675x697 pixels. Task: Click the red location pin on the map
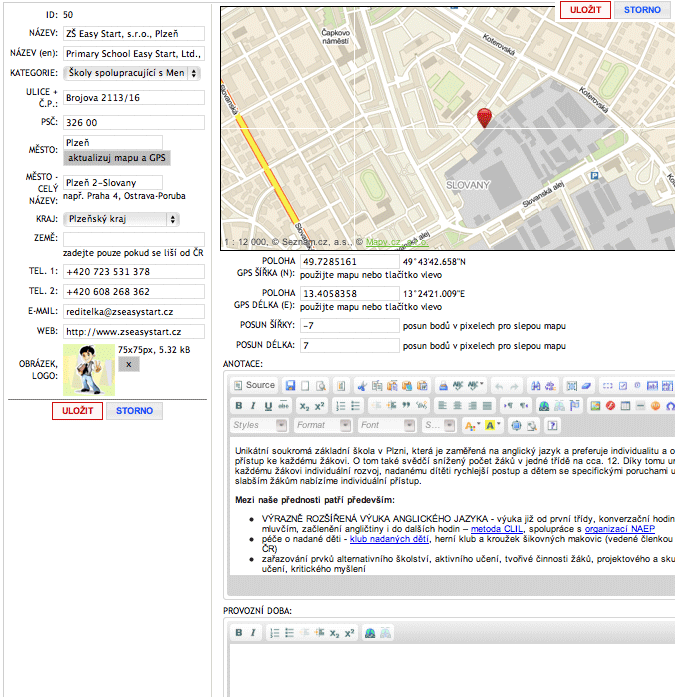[485, 118]
